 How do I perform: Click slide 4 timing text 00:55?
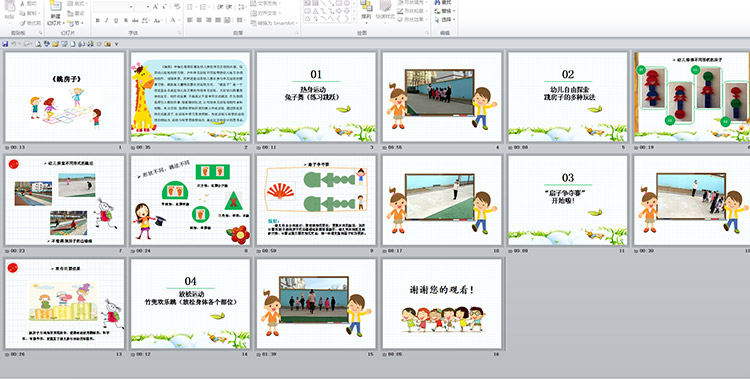(x=397, y=147)
